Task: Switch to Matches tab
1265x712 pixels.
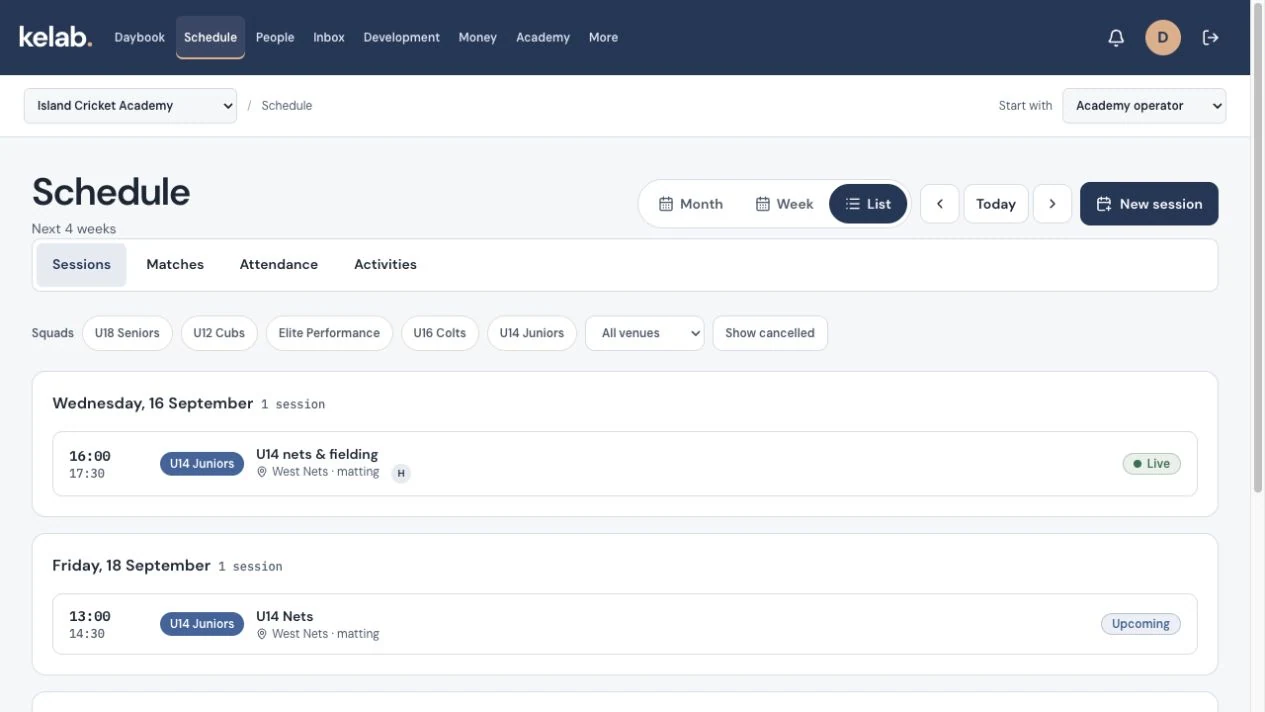Action: pyautogui.click(x=175, y=265)
